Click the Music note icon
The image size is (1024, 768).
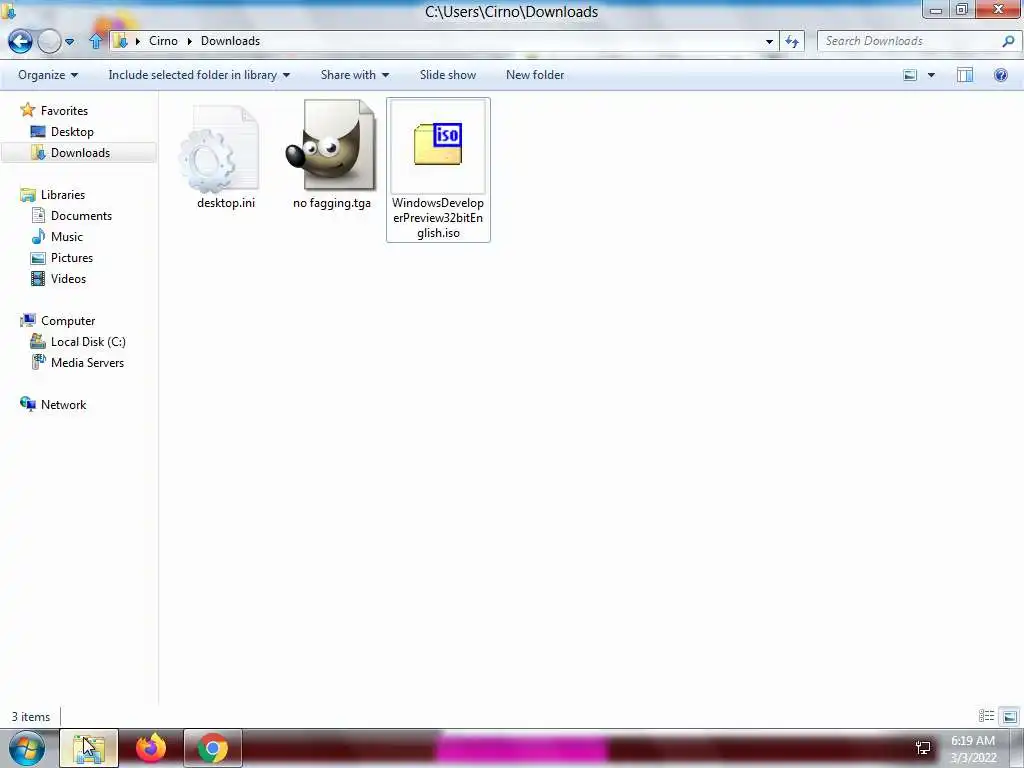pos(39,236)
